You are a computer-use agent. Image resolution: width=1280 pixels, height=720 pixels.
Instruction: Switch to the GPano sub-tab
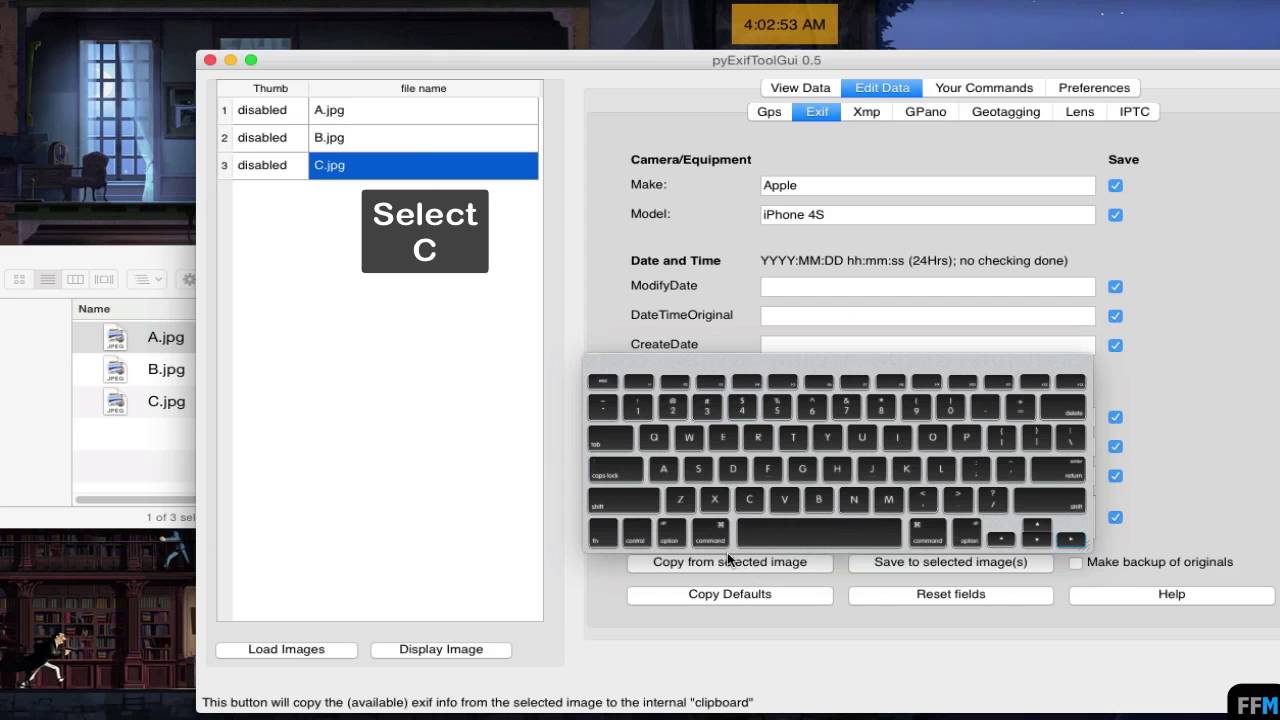point(926,112)
